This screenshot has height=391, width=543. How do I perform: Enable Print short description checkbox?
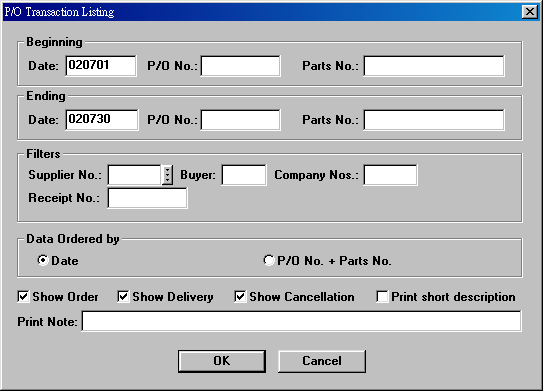[x=382, y=297]
